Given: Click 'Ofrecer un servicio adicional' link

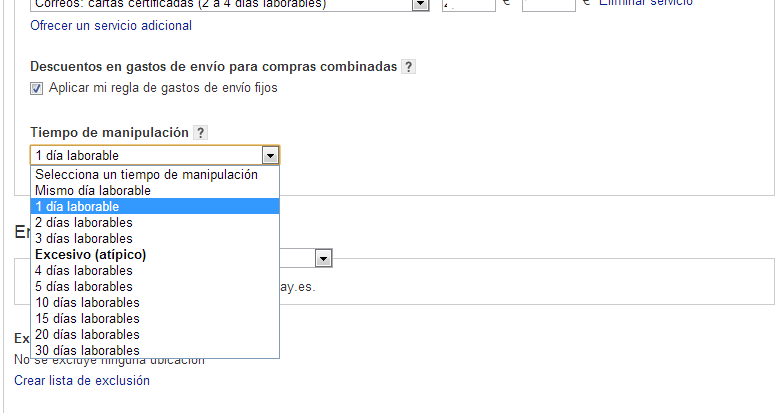Looking at the screenshot, I should pyautogui.click(x=111, y=25).
